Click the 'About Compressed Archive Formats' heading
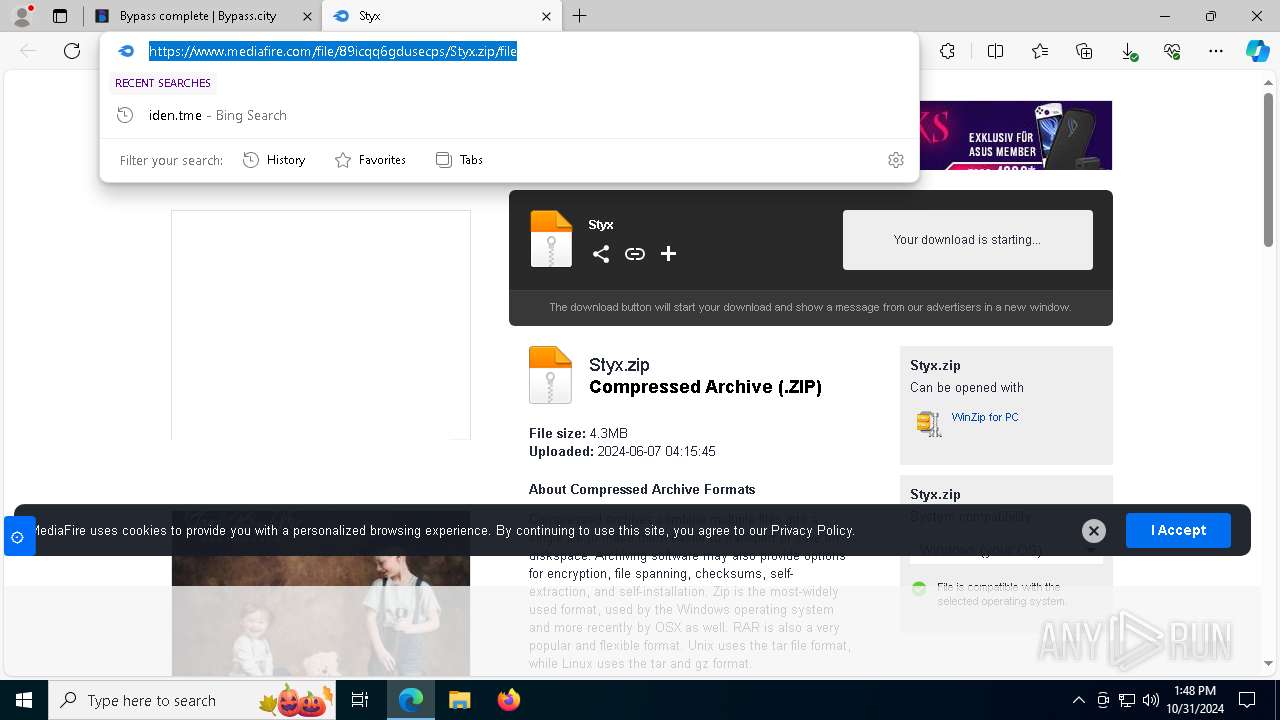 pos(642,489)
